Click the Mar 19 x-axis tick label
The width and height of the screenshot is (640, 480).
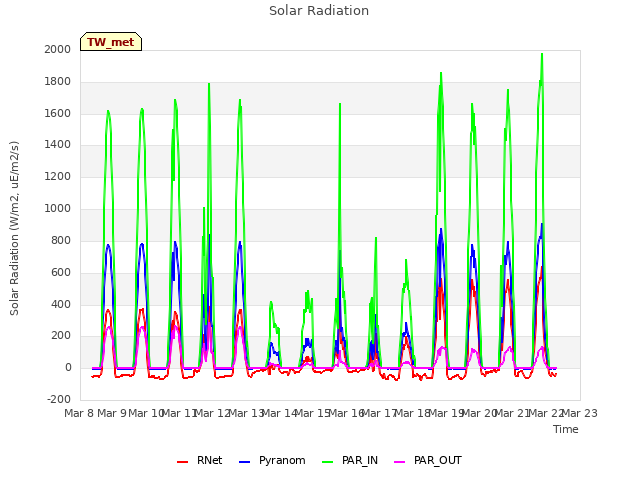pyautogui.click(x=447, y=413)
